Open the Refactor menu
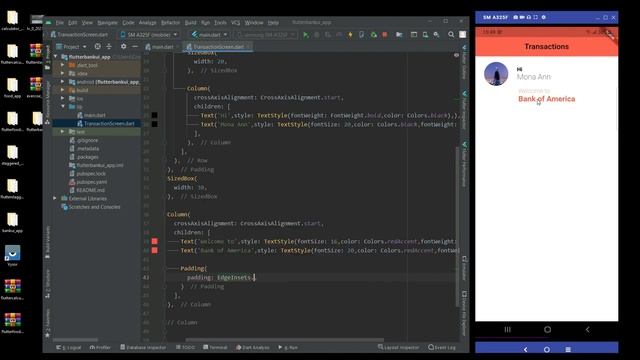This screenshot has height=360, width=640. [x=170, y=22]
